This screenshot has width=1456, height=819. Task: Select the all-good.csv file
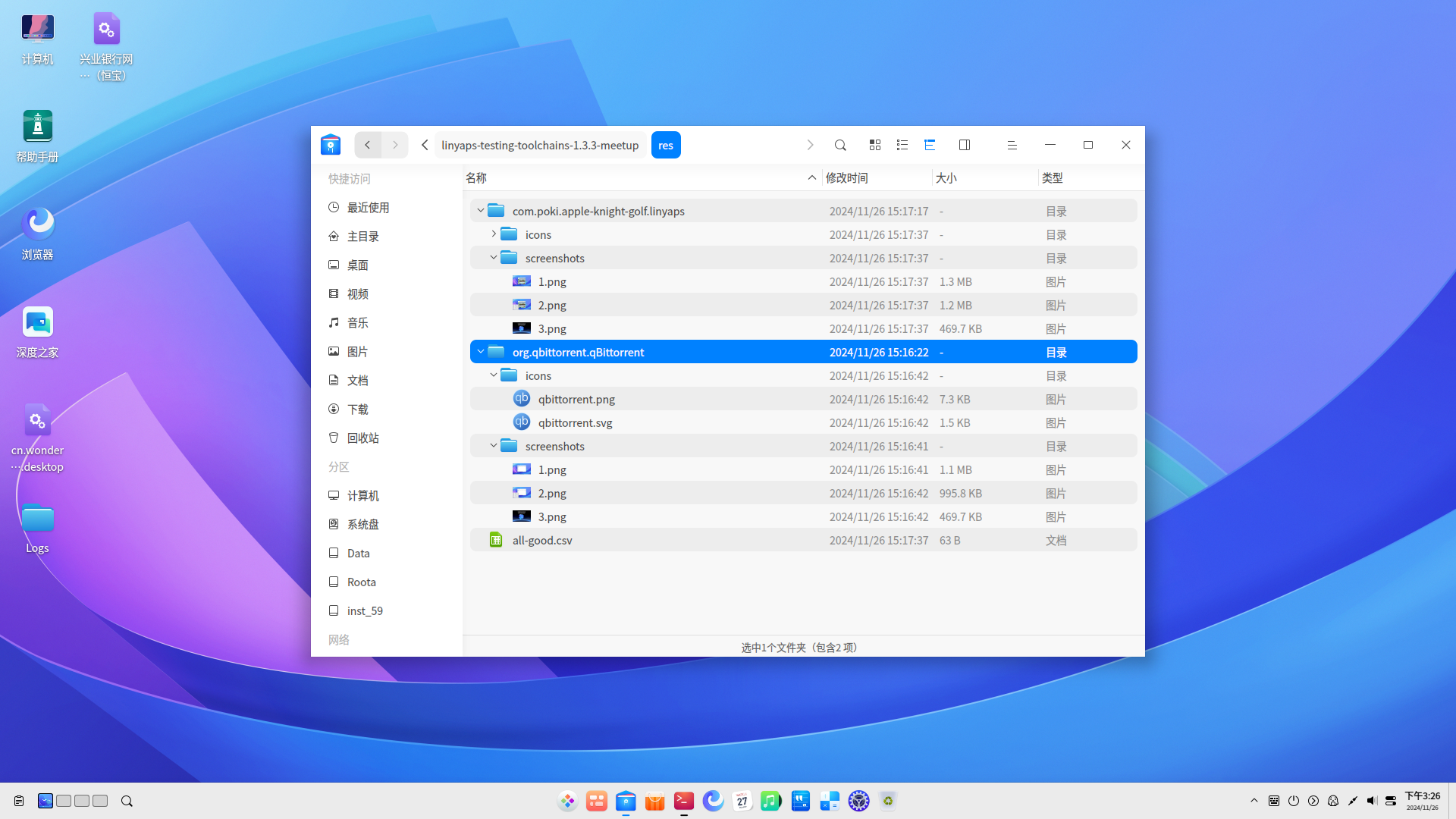point(542,540)
